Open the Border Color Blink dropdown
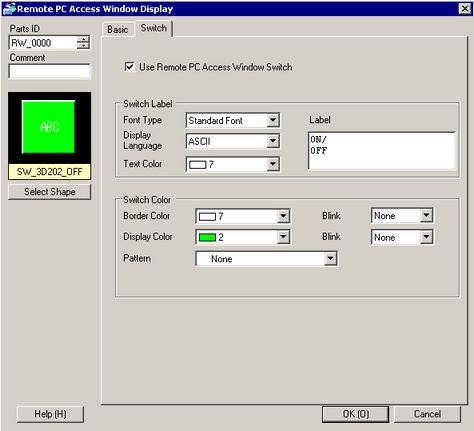This screenshot has width=474, height=431. (x=402, y=216)
